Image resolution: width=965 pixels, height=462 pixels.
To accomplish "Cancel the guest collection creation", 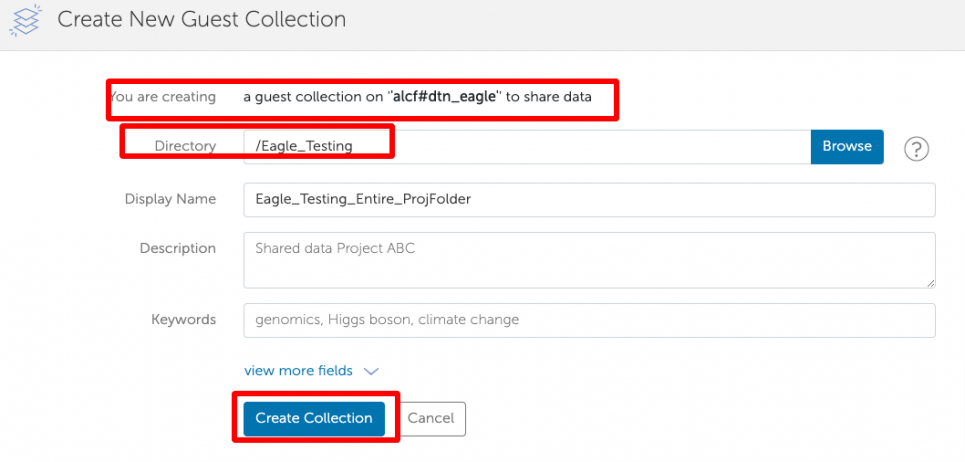I will tap(431, 418).
